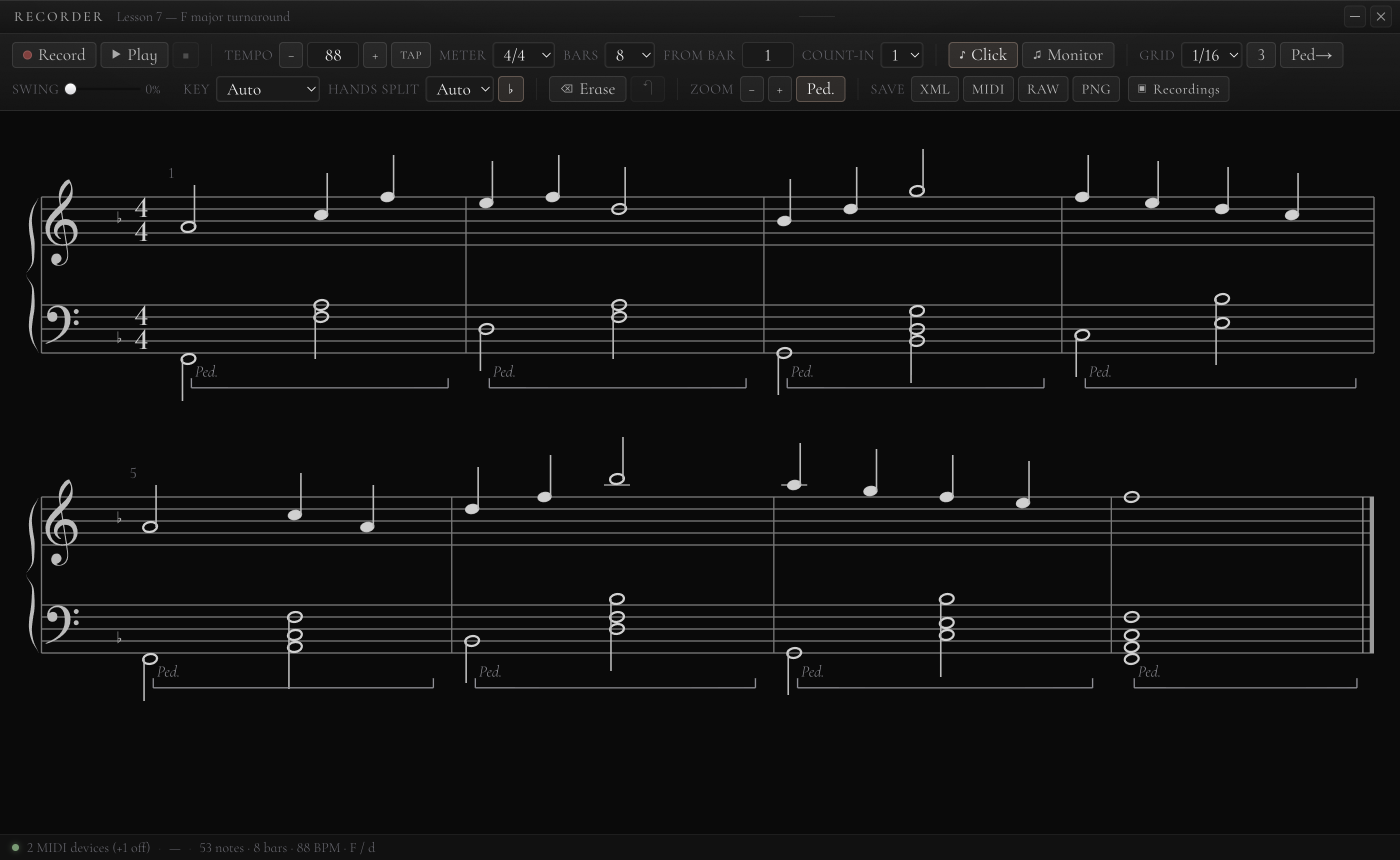Toggle pedal markings with Ped. button

tap(820, 89)
